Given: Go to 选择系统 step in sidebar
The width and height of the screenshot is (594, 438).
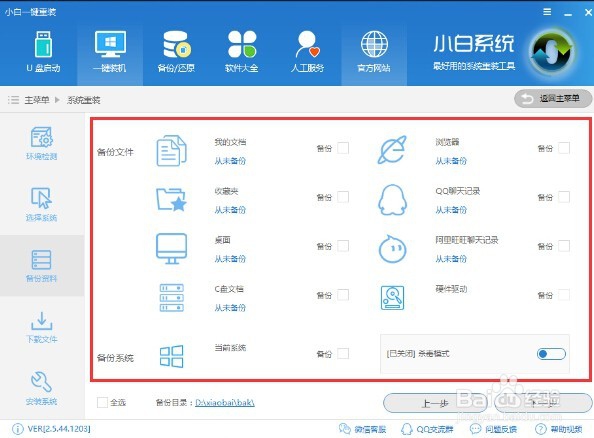Looking at the screenshot, I should tap(41, 204).
